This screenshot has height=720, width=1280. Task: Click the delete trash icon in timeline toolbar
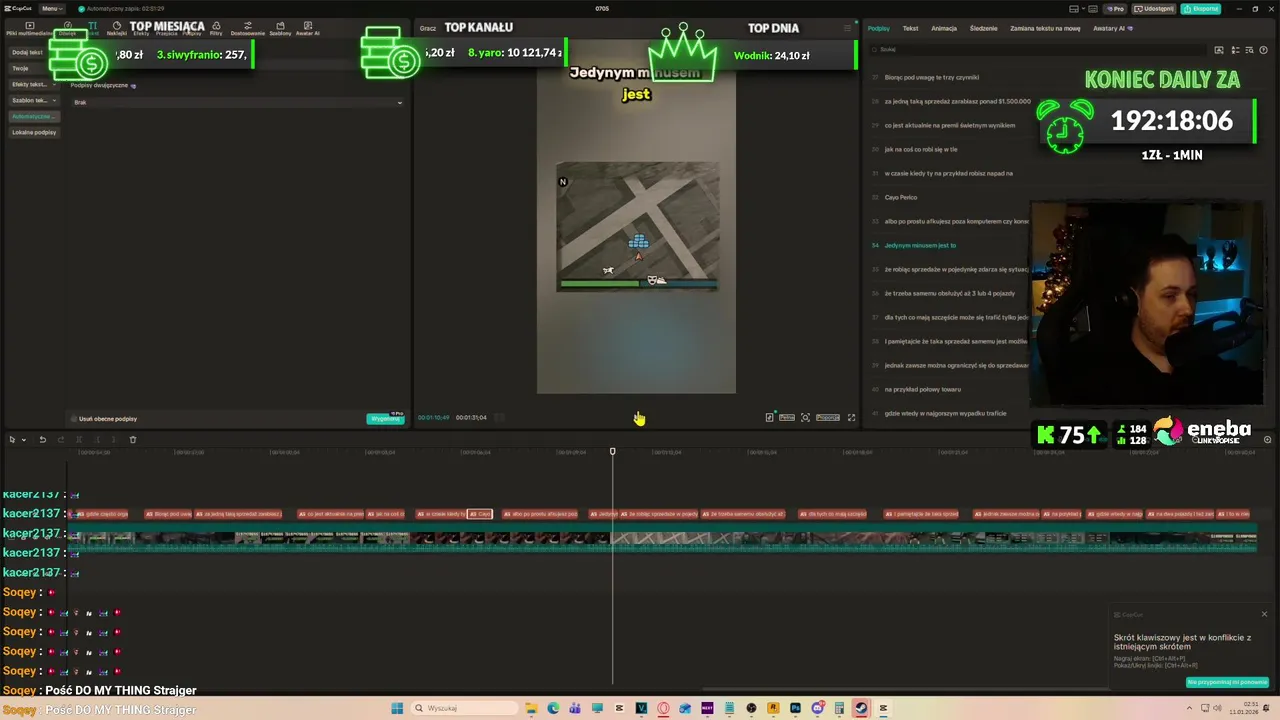132,440
